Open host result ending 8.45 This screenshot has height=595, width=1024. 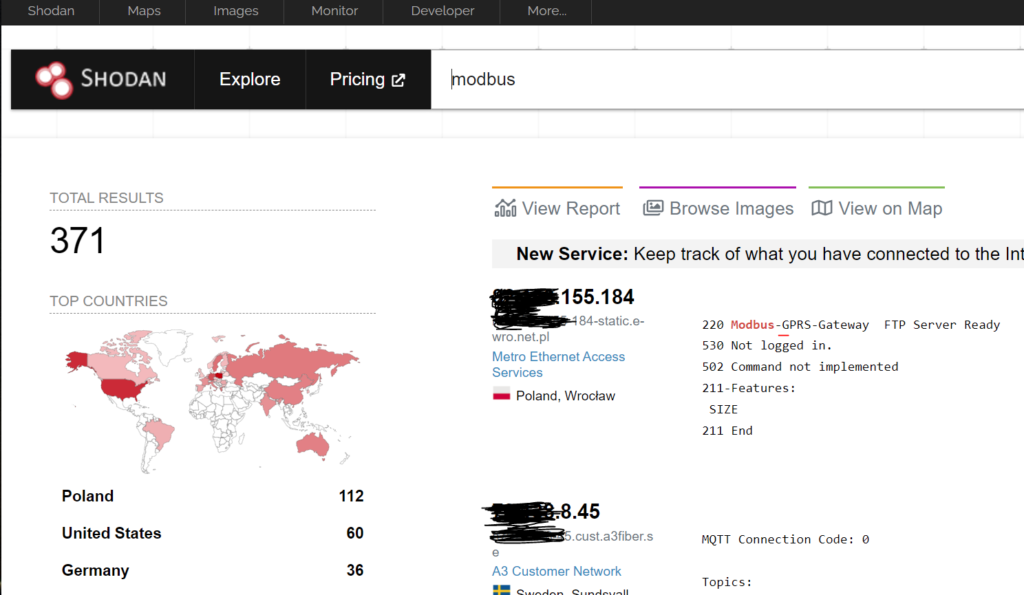point(542,511)
